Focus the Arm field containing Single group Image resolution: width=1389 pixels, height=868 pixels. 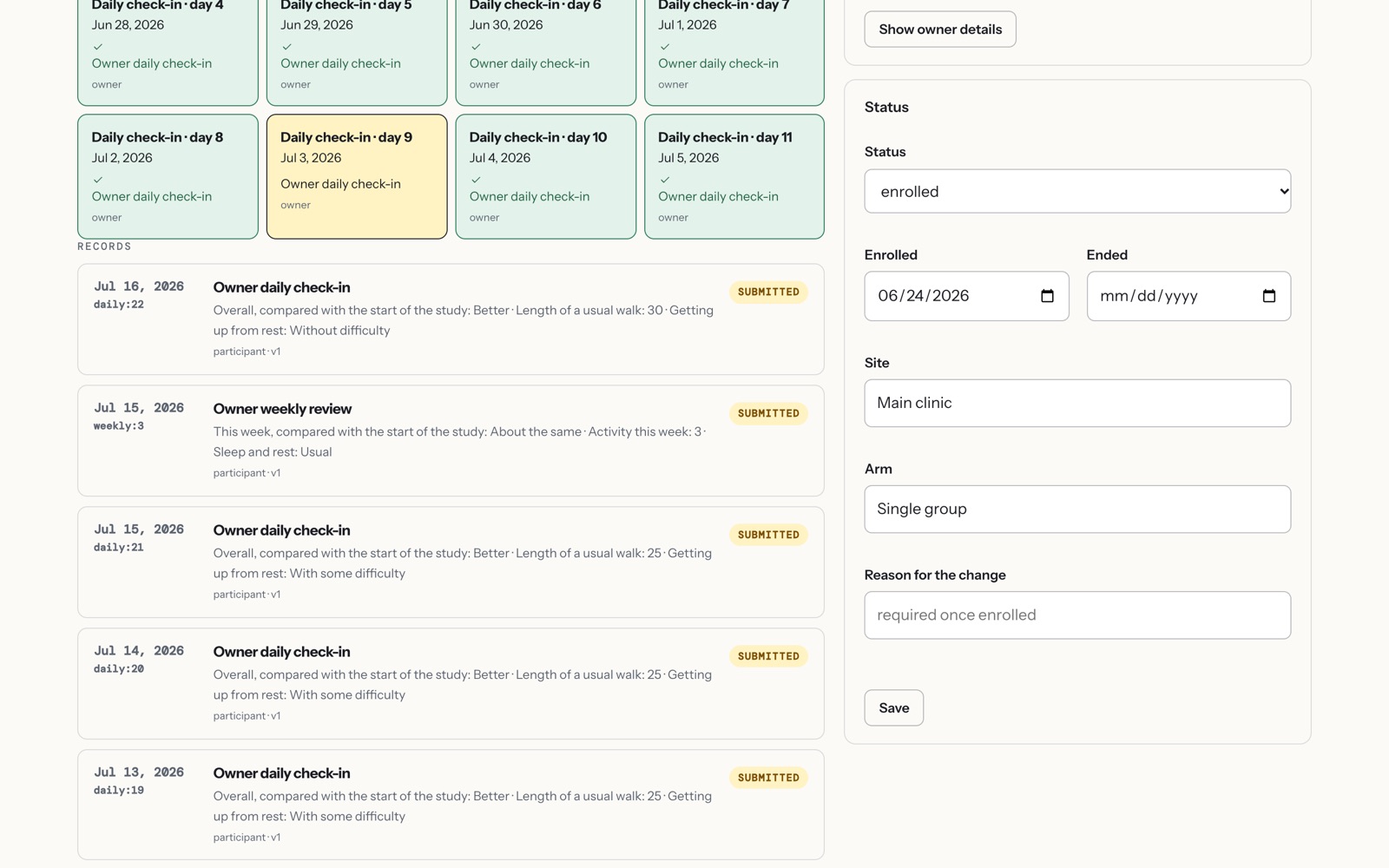(1077, 509)
